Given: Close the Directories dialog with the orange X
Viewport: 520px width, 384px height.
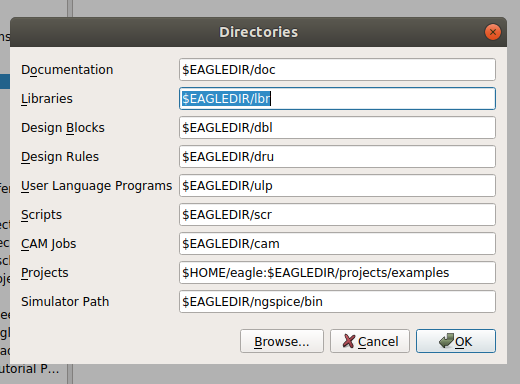Looking at the screenshot, I should coord(493,32).
